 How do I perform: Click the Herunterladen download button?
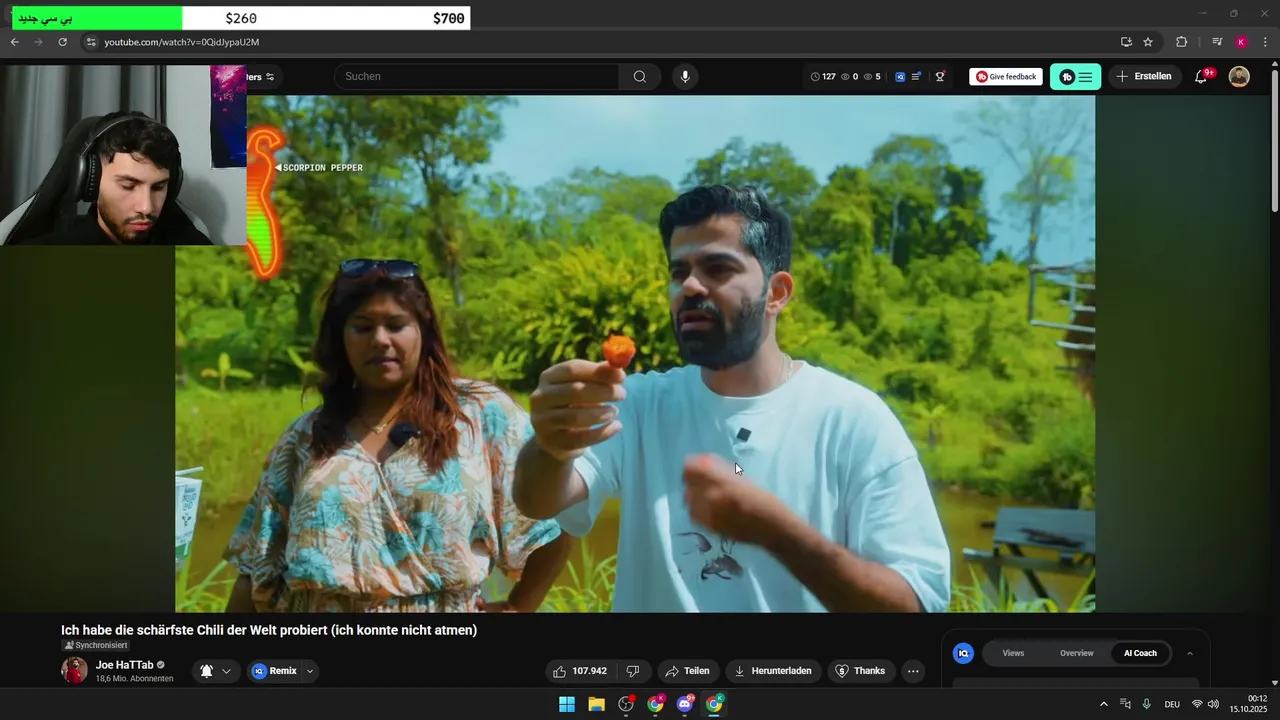click(773, 671)
